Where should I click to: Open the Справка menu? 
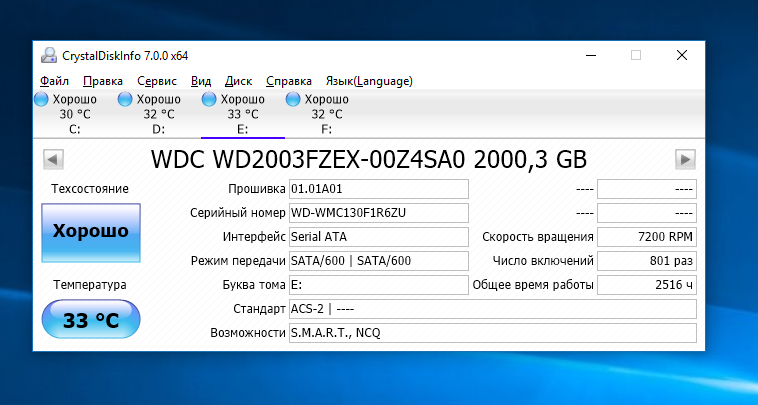[289, 81]
